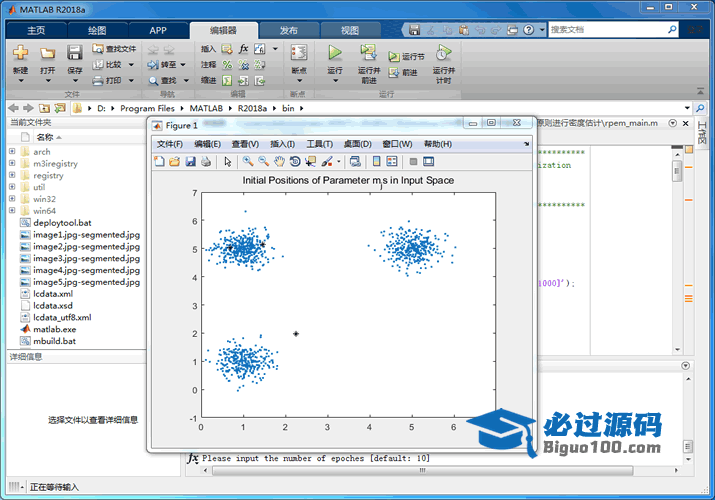Click the 运行节 button

point(407,57)
